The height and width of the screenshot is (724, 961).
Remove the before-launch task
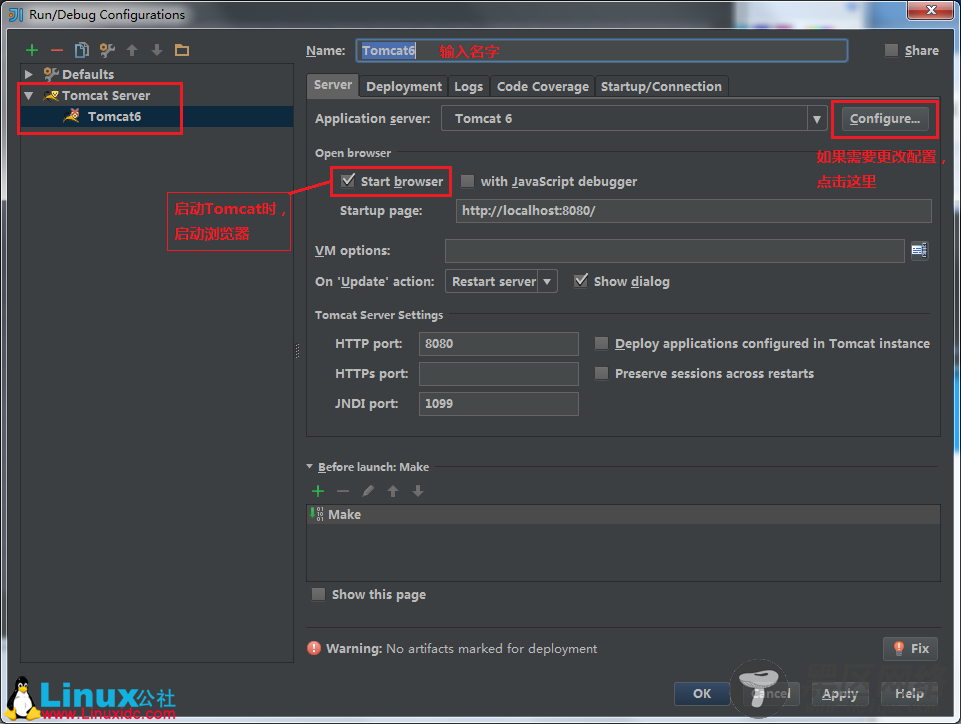[343, 491]
